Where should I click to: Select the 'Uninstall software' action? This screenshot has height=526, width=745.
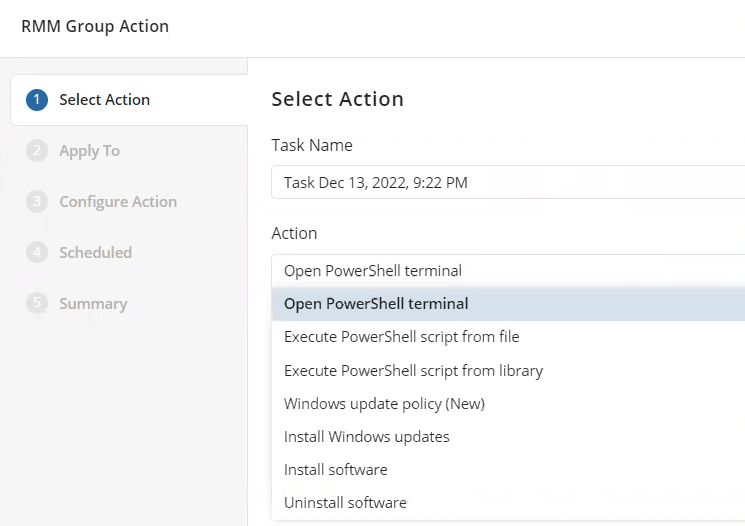(x=345, y=503)
